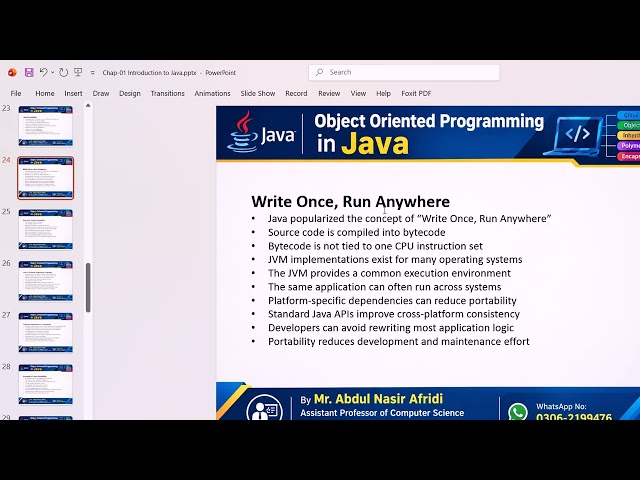Open the Design tab
The width and height of the screenshot is (640, 480).
[130, 93]
